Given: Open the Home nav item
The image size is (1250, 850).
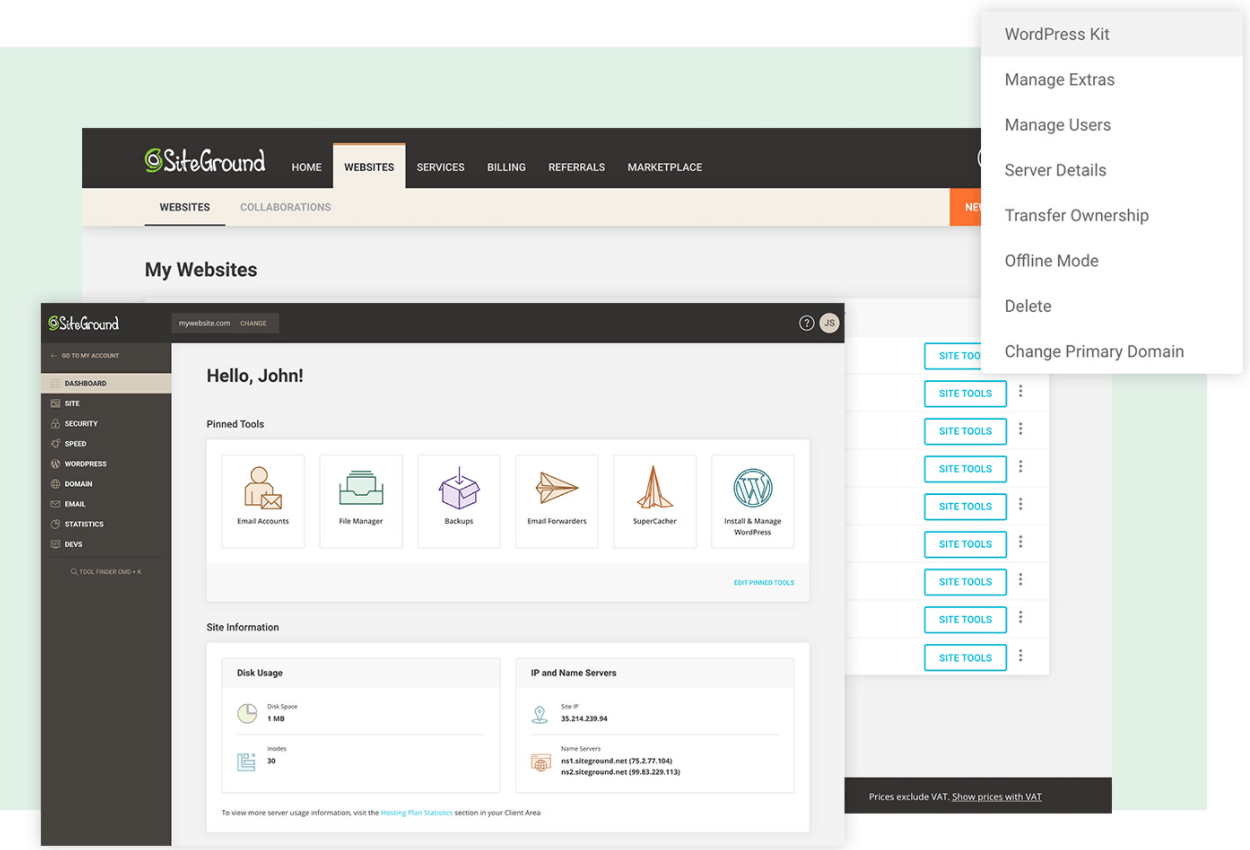Looking at the screenshot, I should (x=306, y=167).
